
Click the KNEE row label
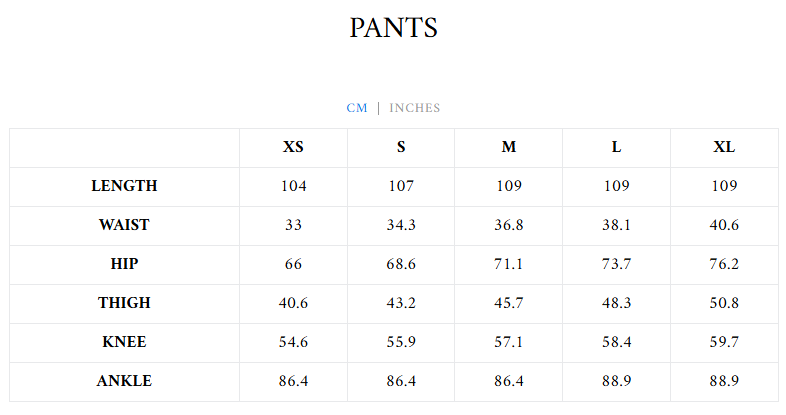point(124,342)
